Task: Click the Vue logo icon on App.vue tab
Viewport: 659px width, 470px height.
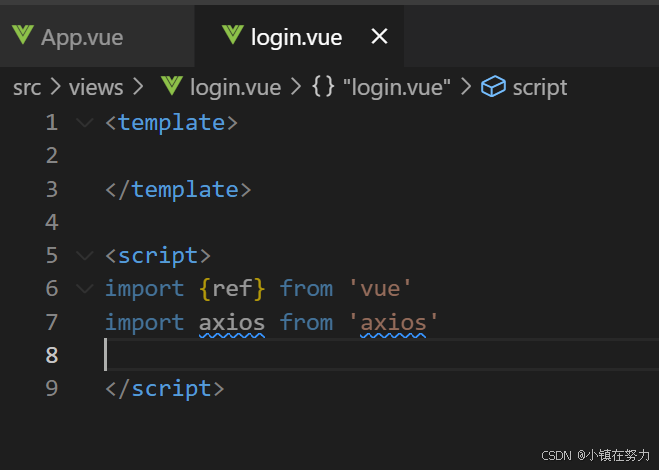Action: (x=23, y=35)
